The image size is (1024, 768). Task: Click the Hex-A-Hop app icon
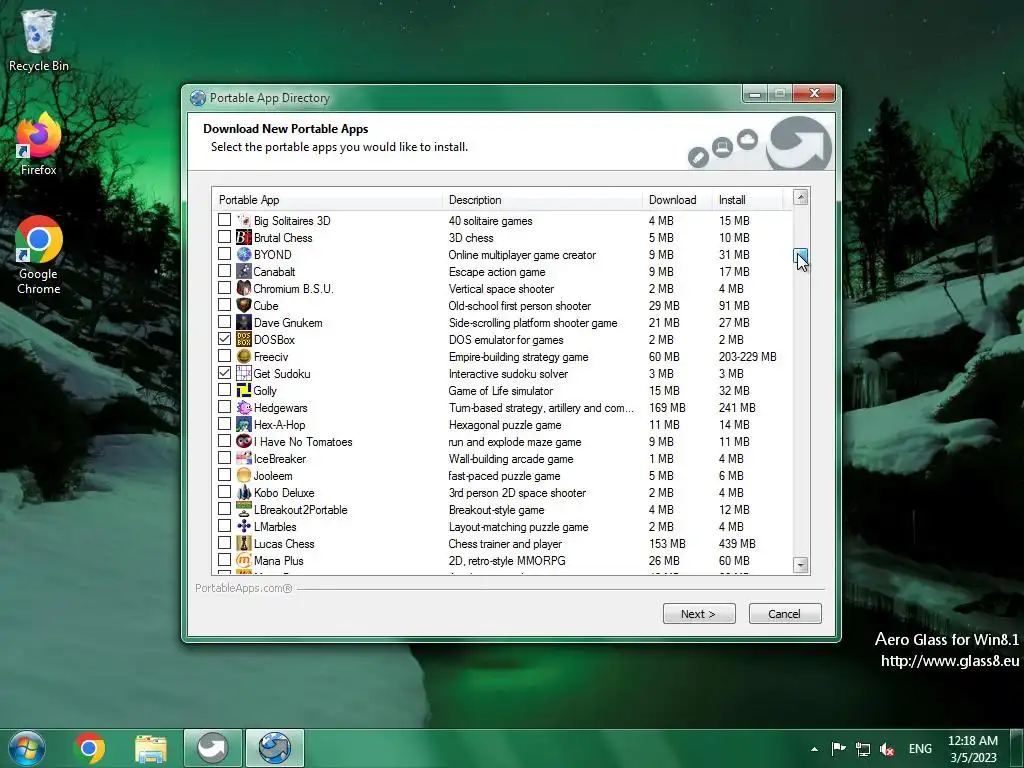[244, 424]
